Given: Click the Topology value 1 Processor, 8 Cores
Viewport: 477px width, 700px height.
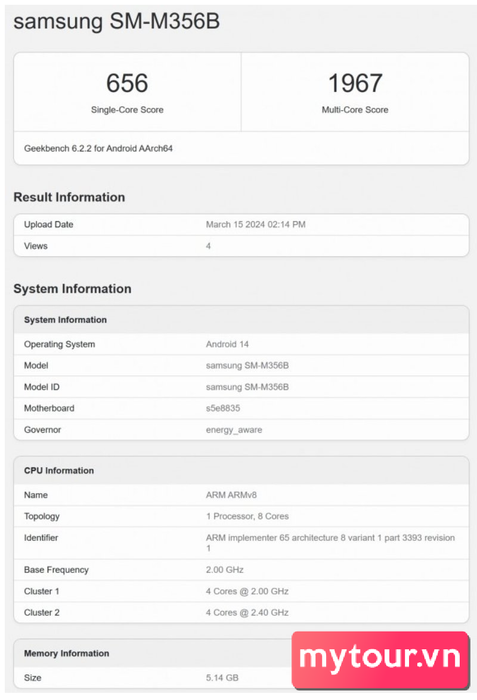Looking at the screenshot, I should 247,517.
